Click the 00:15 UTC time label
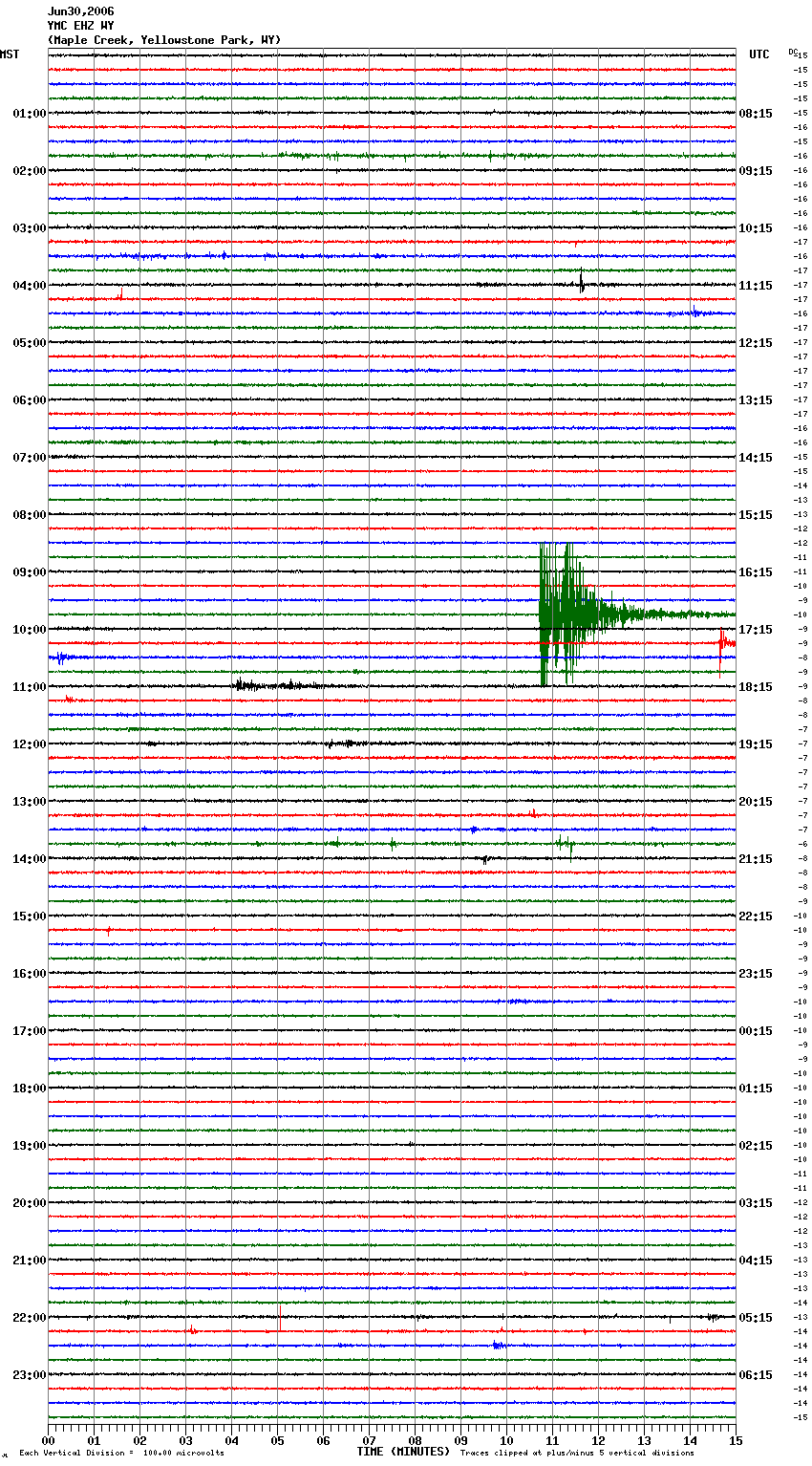Screen dimensions: 812x1466 [756, 1031]
